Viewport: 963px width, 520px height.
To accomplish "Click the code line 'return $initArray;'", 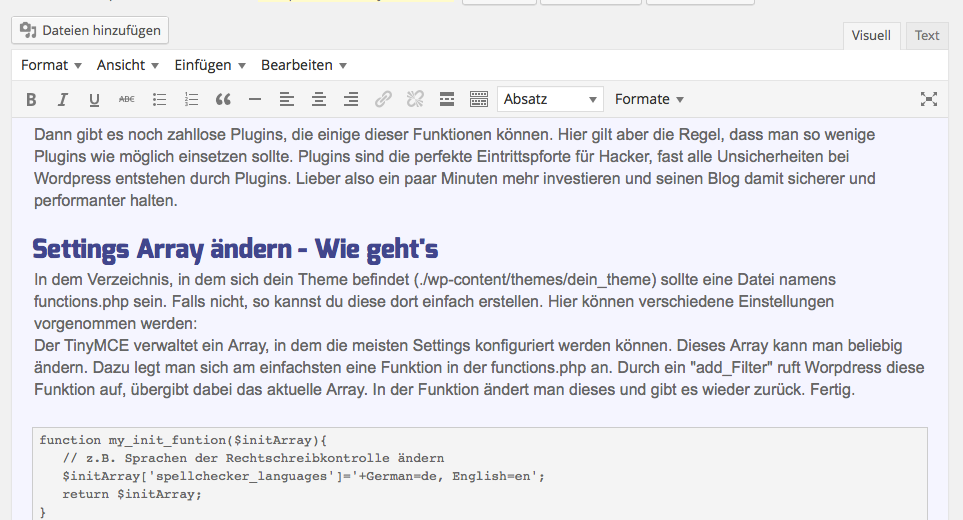I will (x=132, y=494).
